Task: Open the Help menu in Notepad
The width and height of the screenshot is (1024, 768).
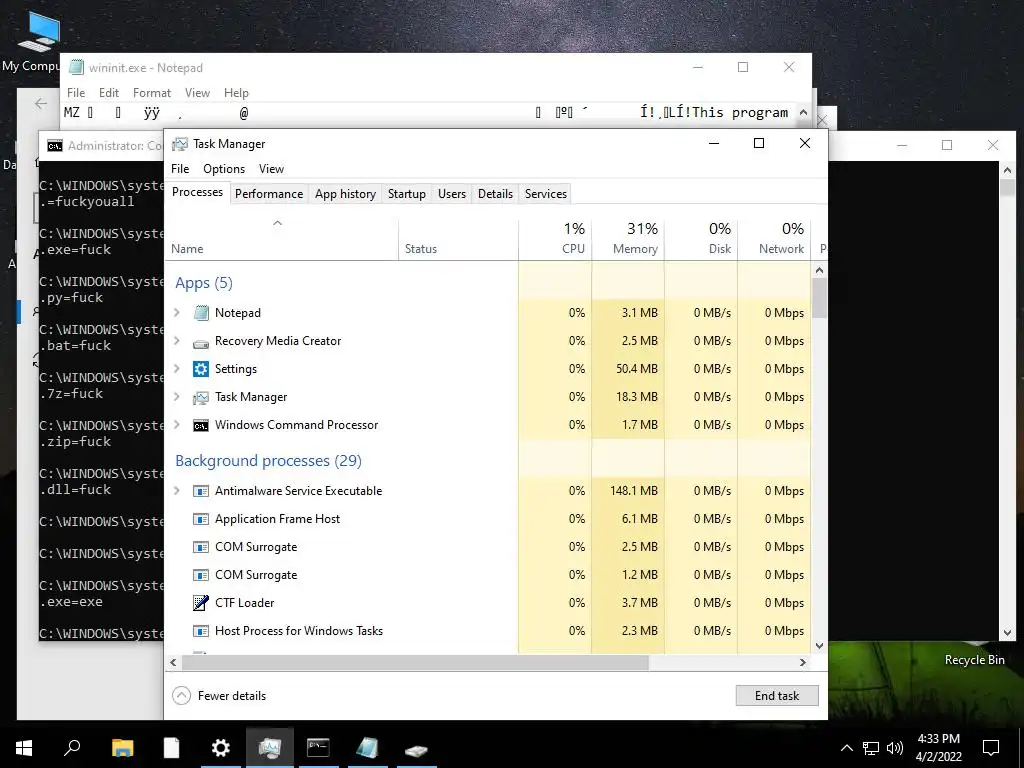Action: tap(236, 93)
